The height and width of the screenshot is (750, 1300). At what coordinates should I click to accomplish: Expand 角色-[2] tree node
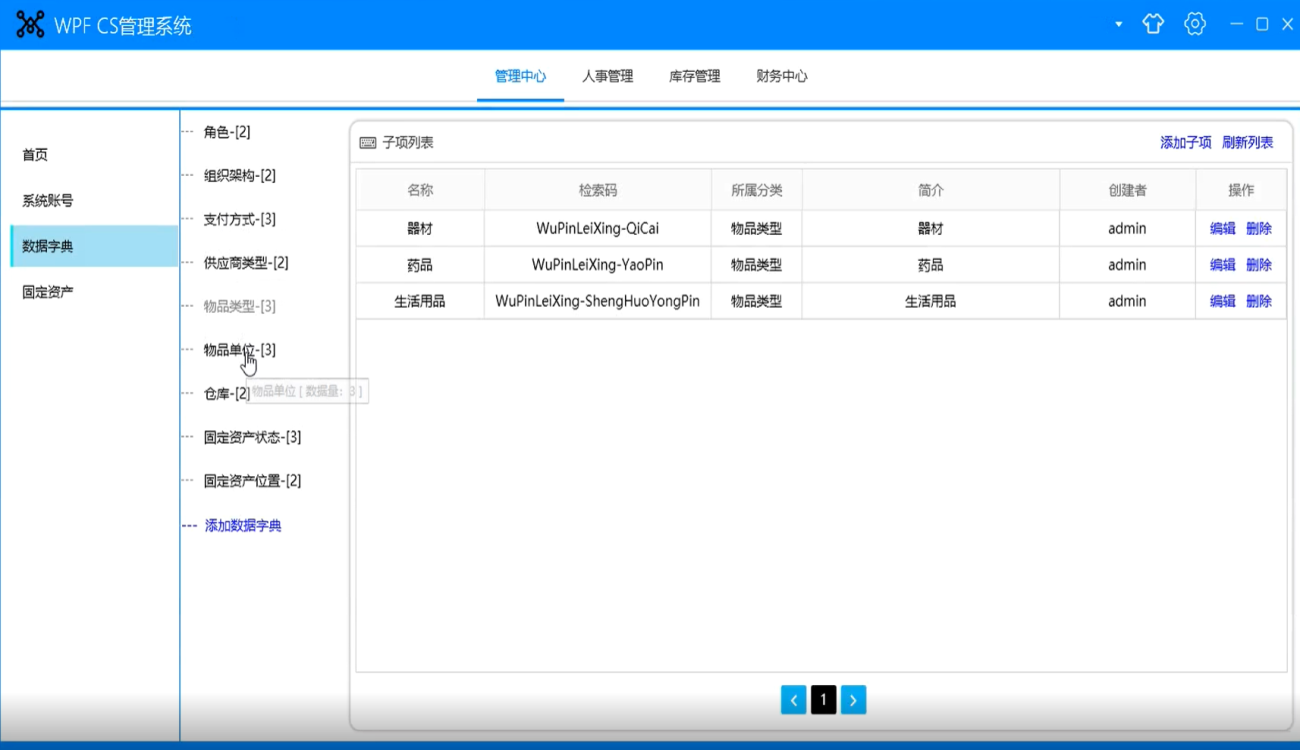click(227, 132)
